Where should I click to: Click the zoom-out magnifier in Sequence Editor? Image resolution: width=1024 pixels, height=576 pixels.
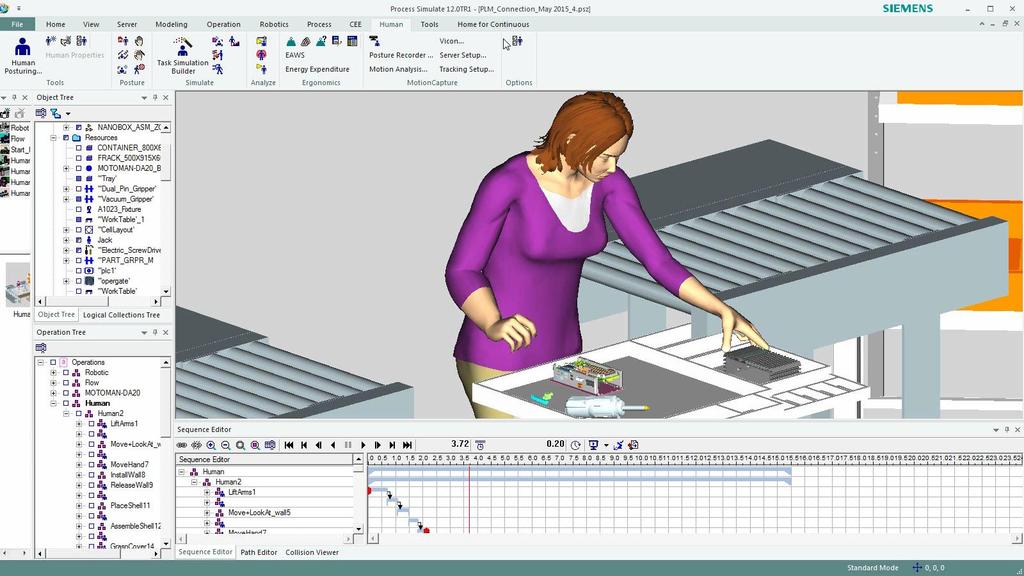[x=225, y=445]
